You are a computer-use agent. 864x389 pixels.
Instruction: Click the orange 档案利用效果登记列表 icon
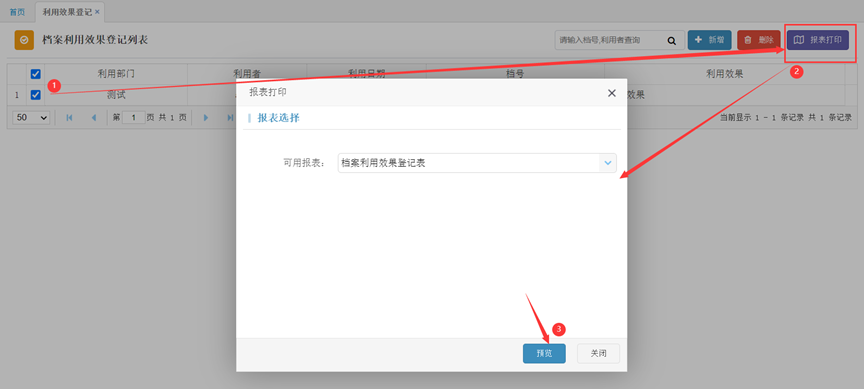[24, 40]
